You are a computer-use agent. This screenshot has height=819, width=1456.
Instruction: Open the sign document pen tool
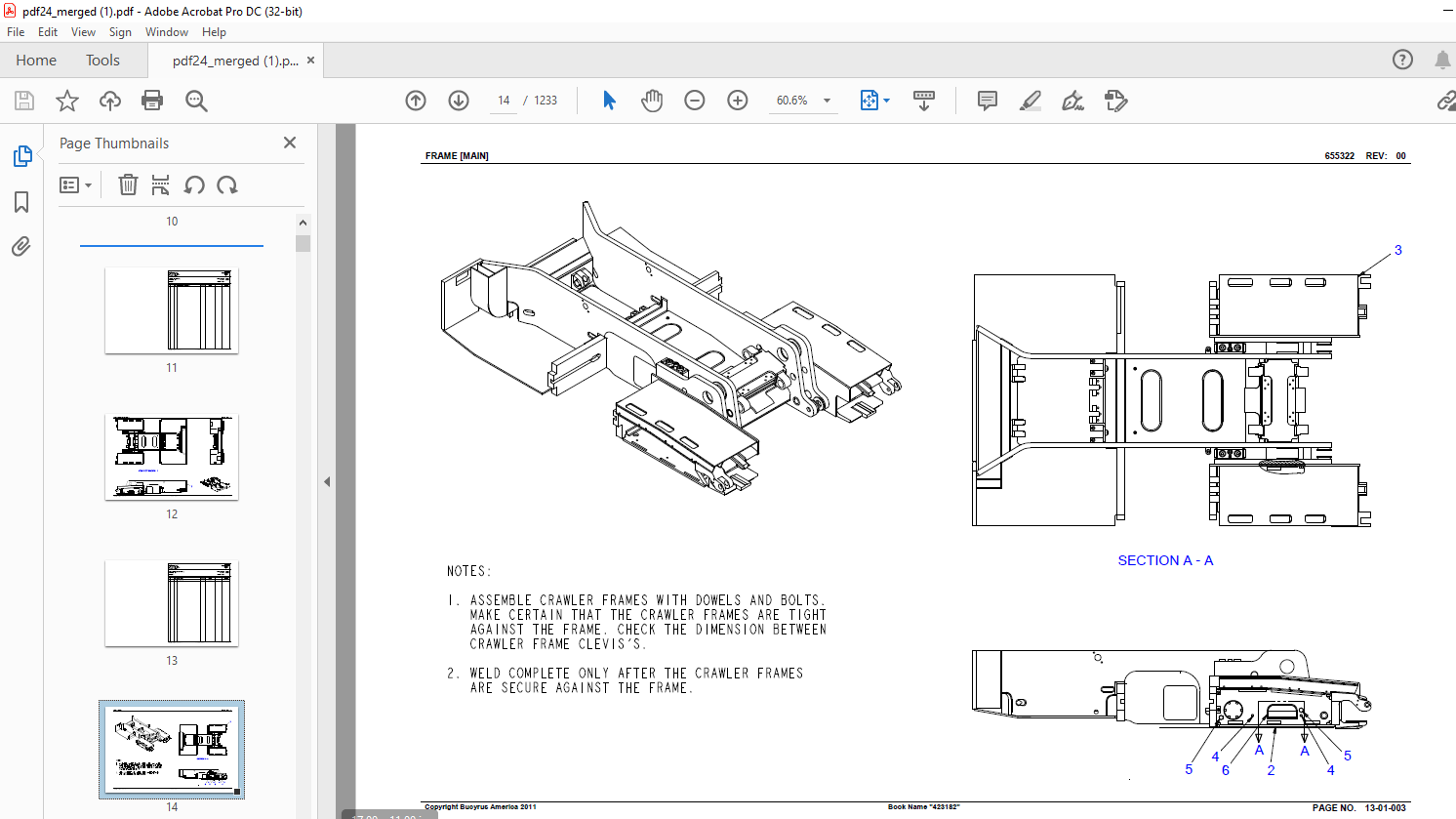(x=1073, y=101)
